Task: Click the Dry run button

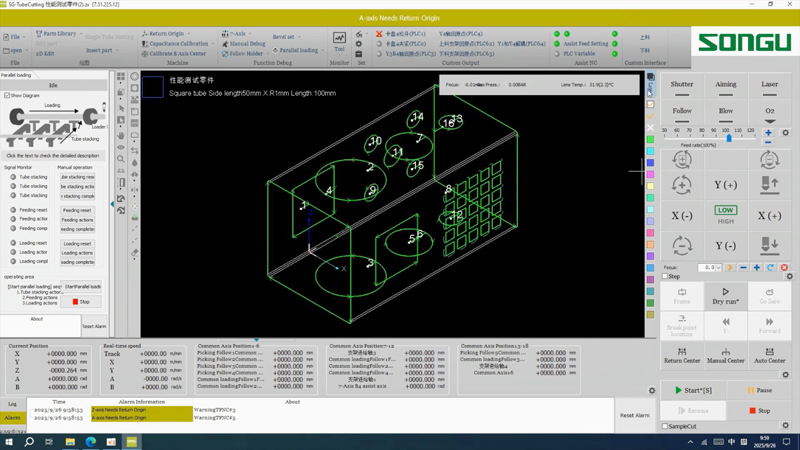Action: point(725,295)
